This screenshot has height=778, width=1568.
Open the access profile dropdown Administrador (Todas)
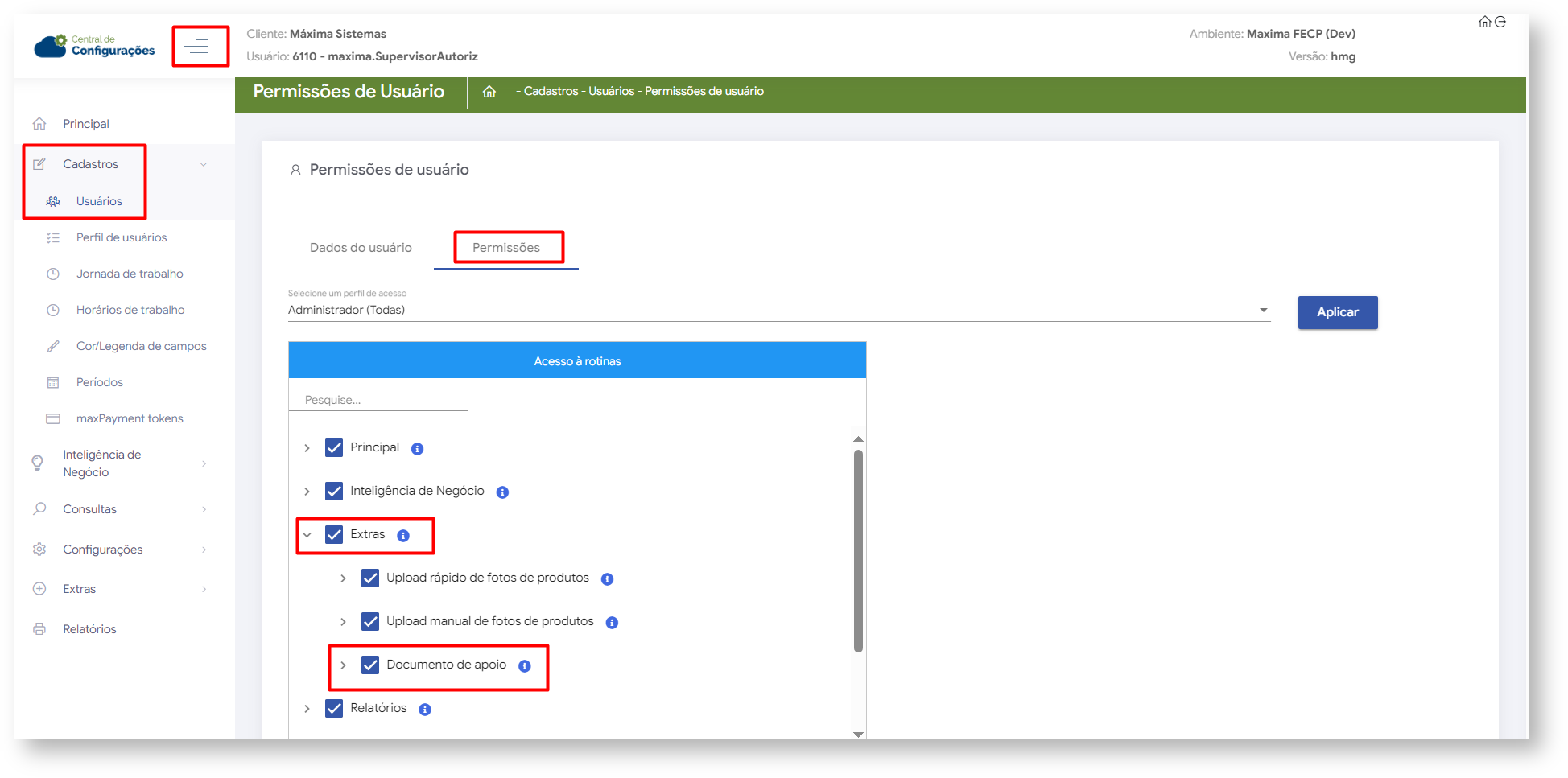779,310
